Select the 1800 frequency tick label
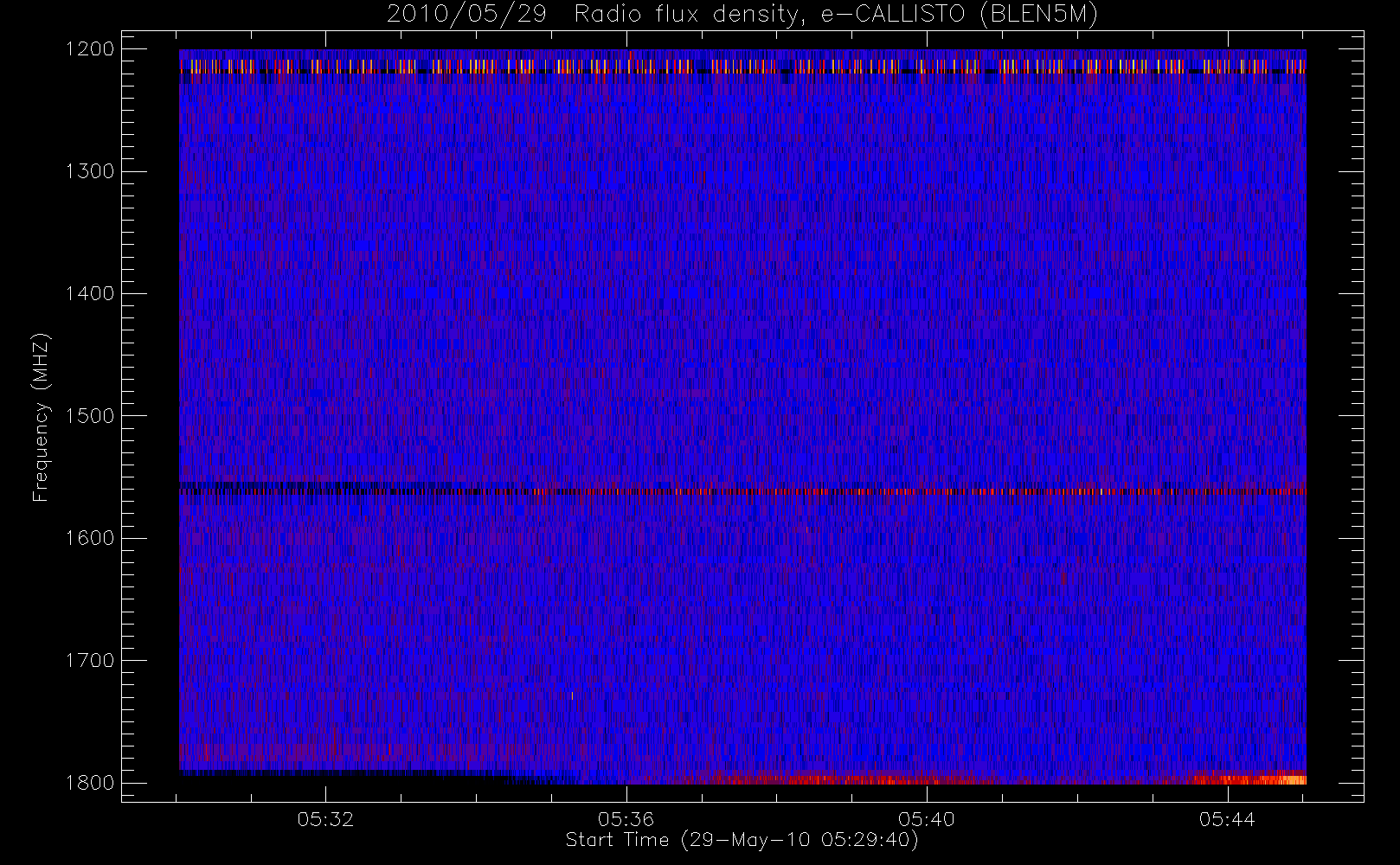 (90, 783)
